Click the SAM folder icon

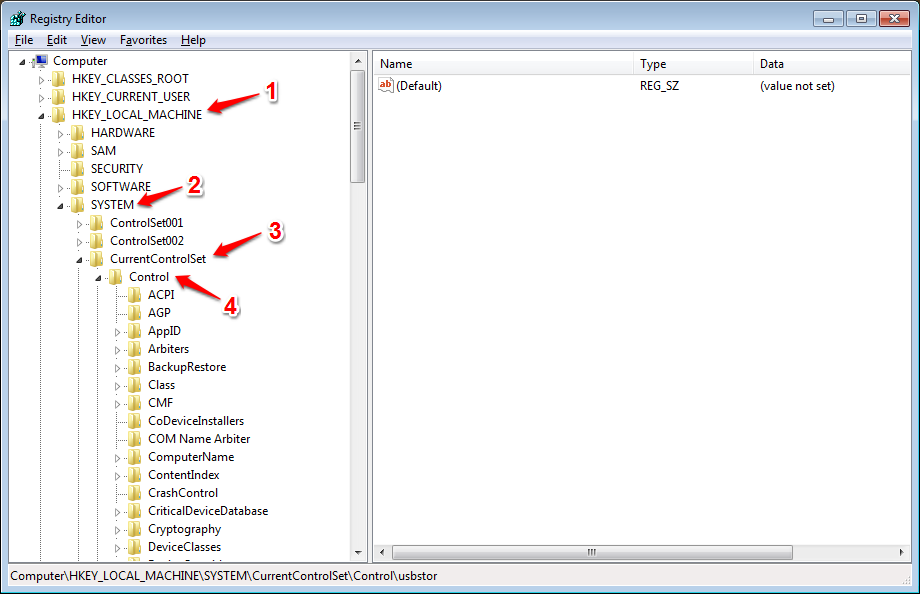[x=77, y=151]
